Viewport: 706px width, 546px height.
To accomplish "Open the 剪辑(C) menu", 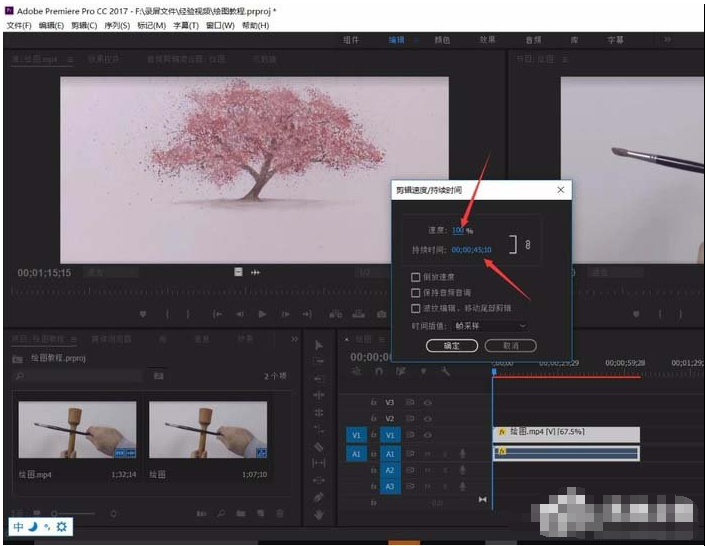I will click(85, 25).
